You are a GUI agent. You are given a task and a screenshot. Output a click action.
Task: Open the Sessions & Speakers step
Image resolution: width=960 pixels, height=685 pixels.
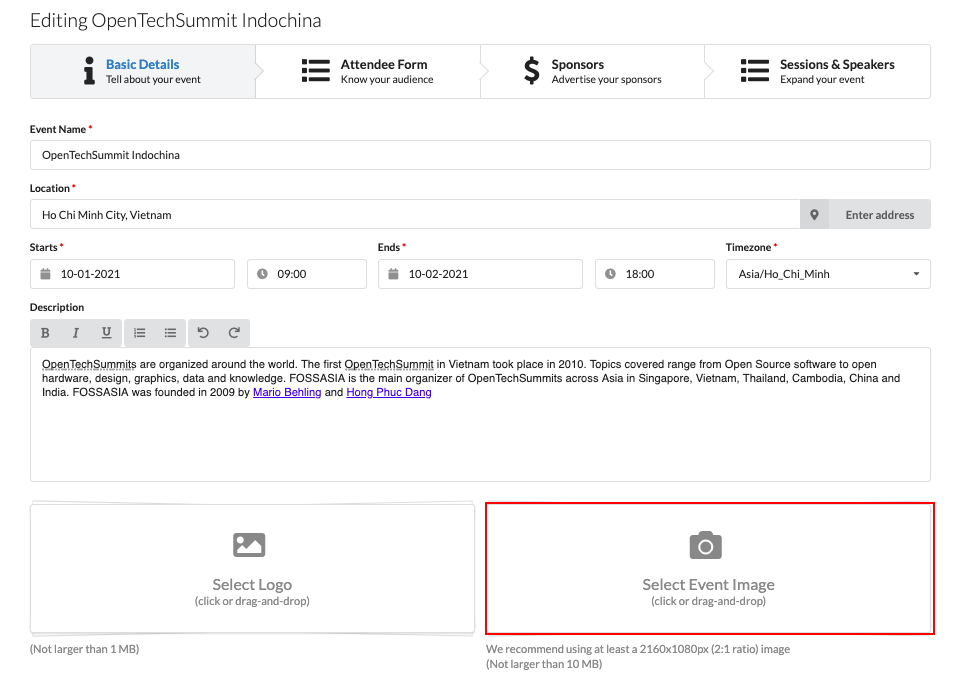(x=817, y=72)
